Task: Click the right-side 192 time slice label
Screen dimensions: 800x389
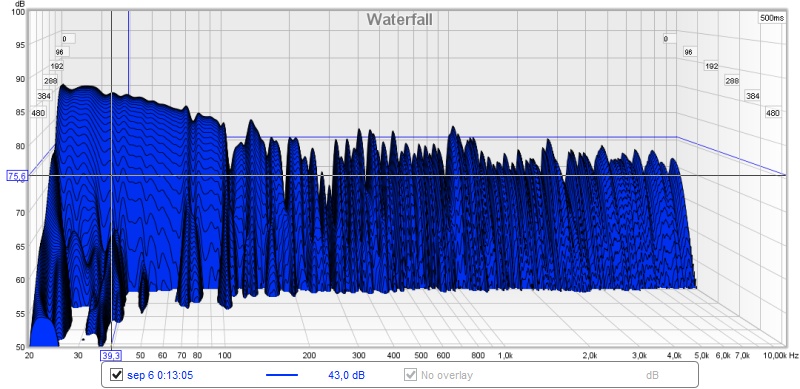Action: tap(711, 66)
